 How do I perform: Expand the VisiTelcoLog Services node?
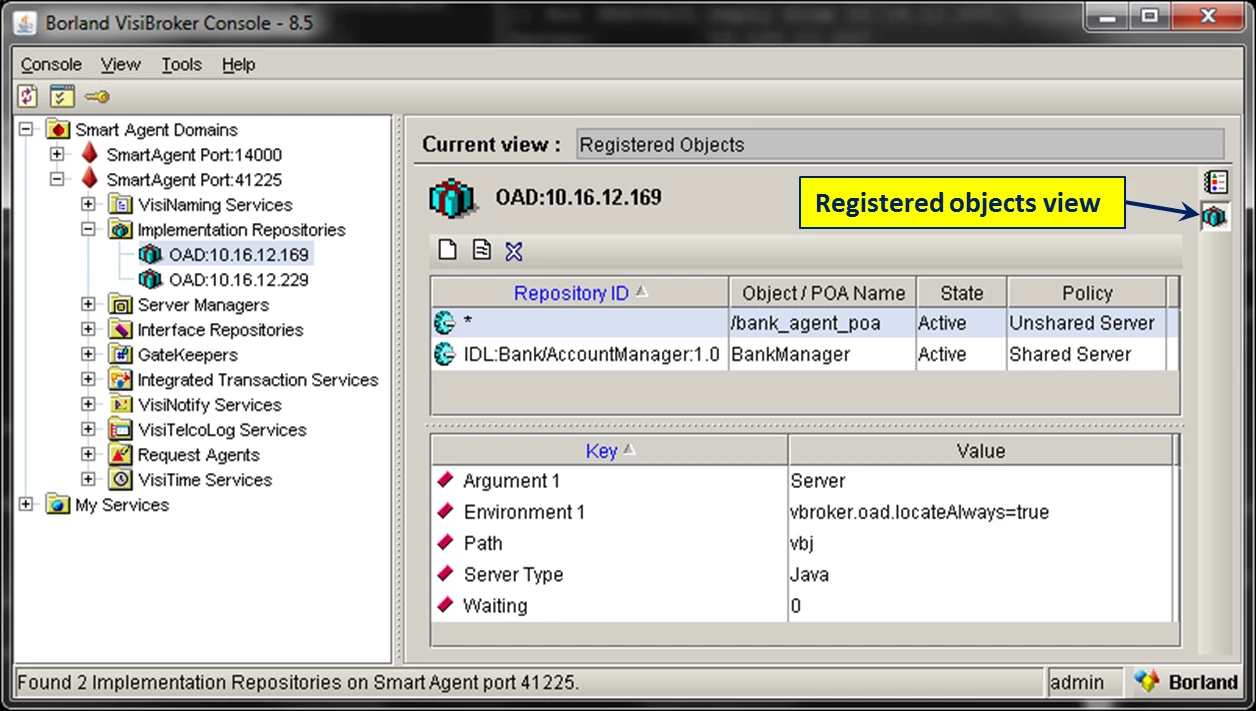[89, 429]
